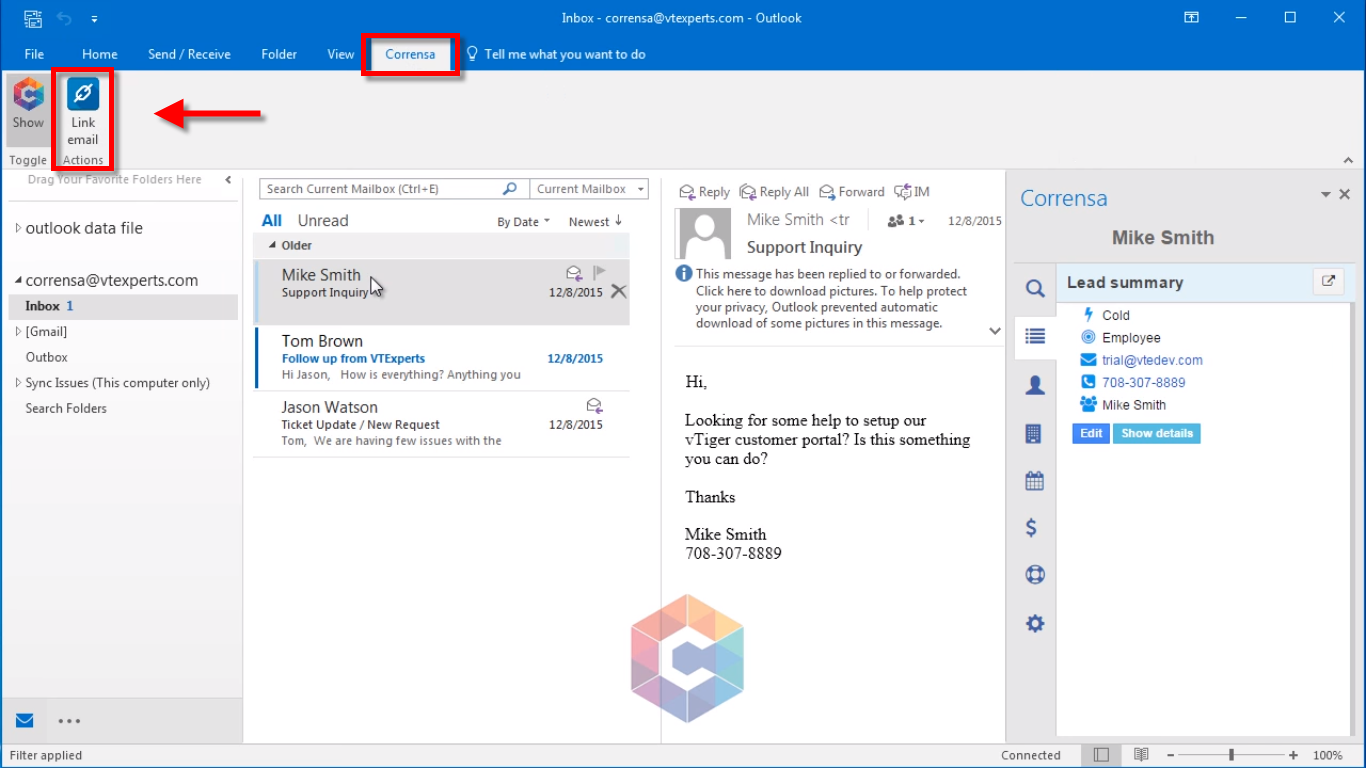Open Corrensa pane options dropdown arrow
This screenshot has width=1366, height=768.
point(1326,195)
